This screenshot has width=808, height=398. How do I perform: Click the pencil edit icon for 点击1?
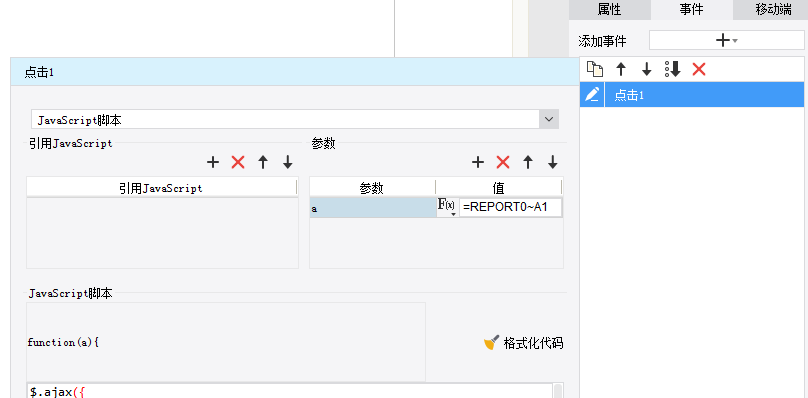[593, 94]
